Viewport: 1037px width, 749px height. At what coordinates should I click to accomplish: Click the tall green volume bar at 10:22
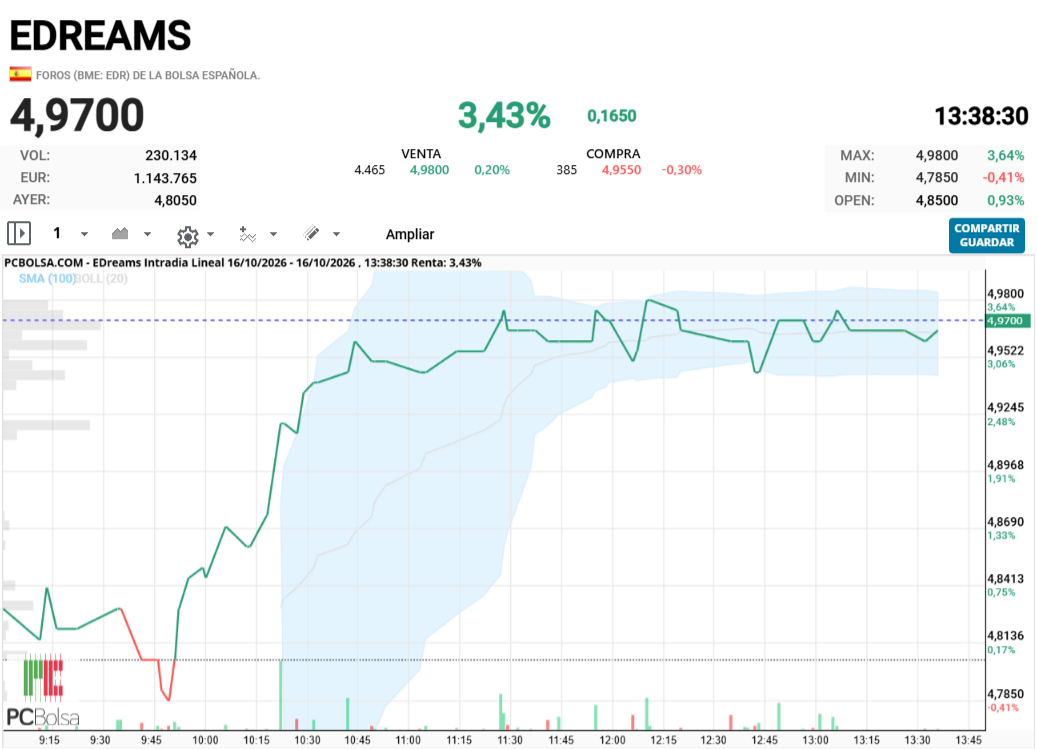point(280,695)
